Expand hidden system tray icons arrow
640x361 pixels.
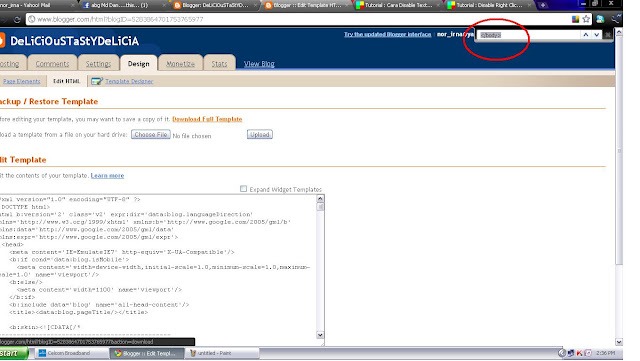(x=562, y=353)
